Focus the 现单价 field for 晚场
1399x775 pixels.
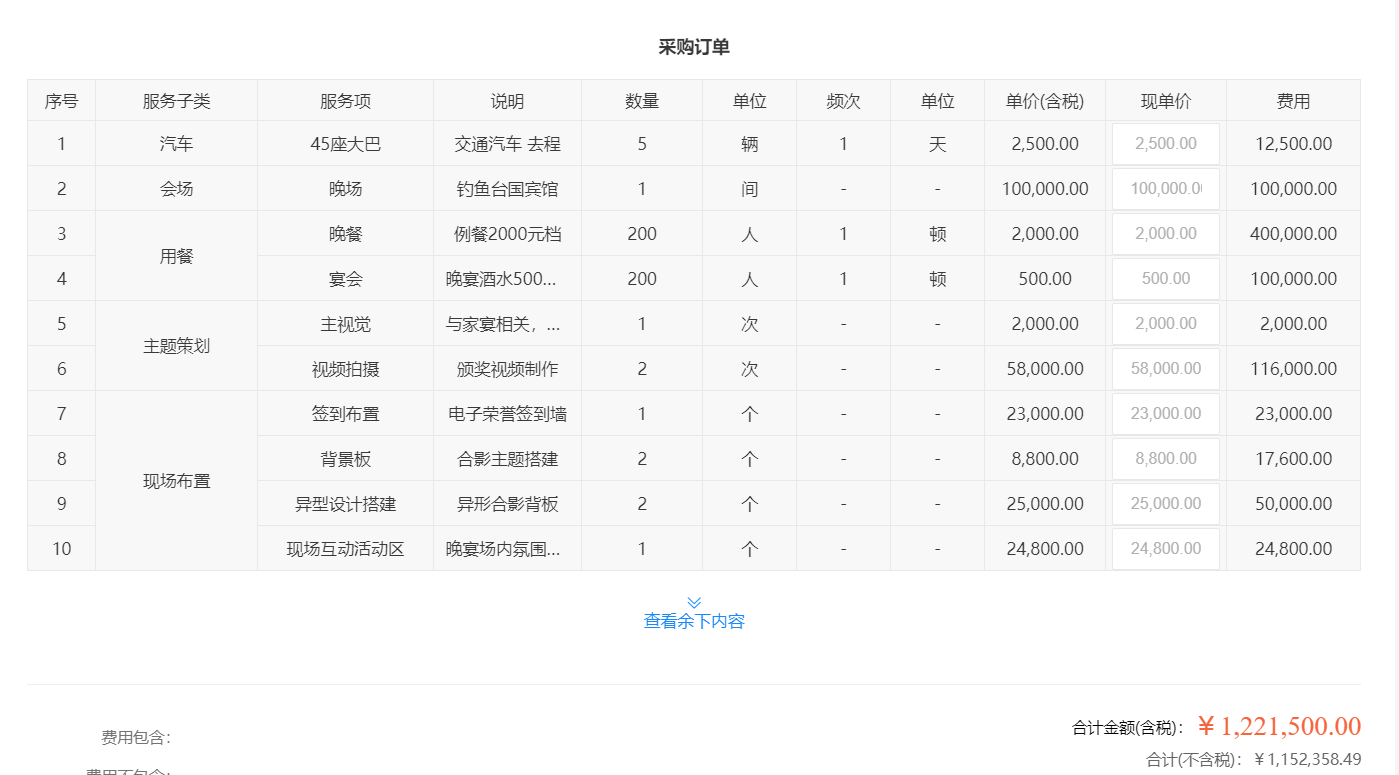tap(1165, 189)
